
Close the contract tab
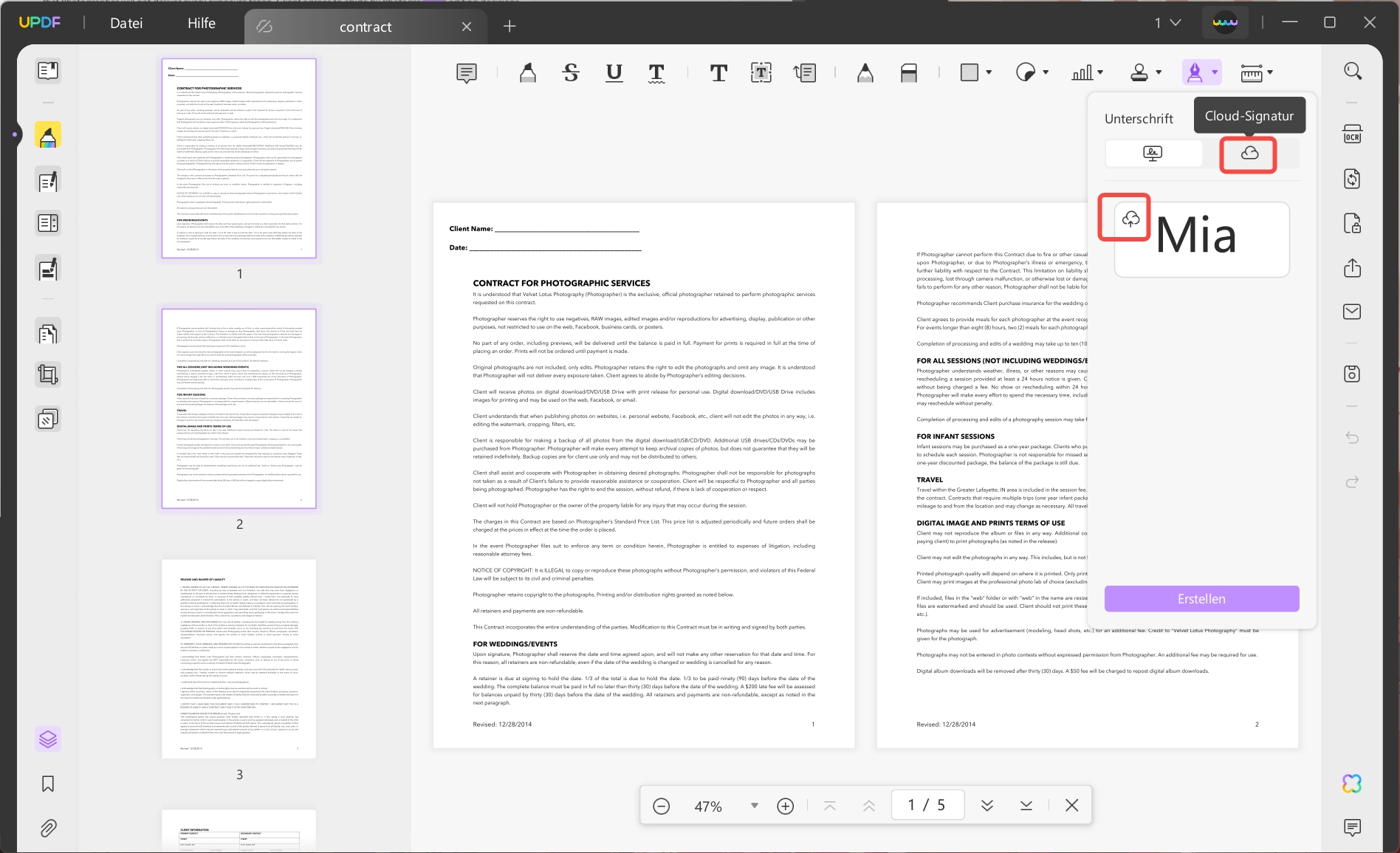coord(467,27)
